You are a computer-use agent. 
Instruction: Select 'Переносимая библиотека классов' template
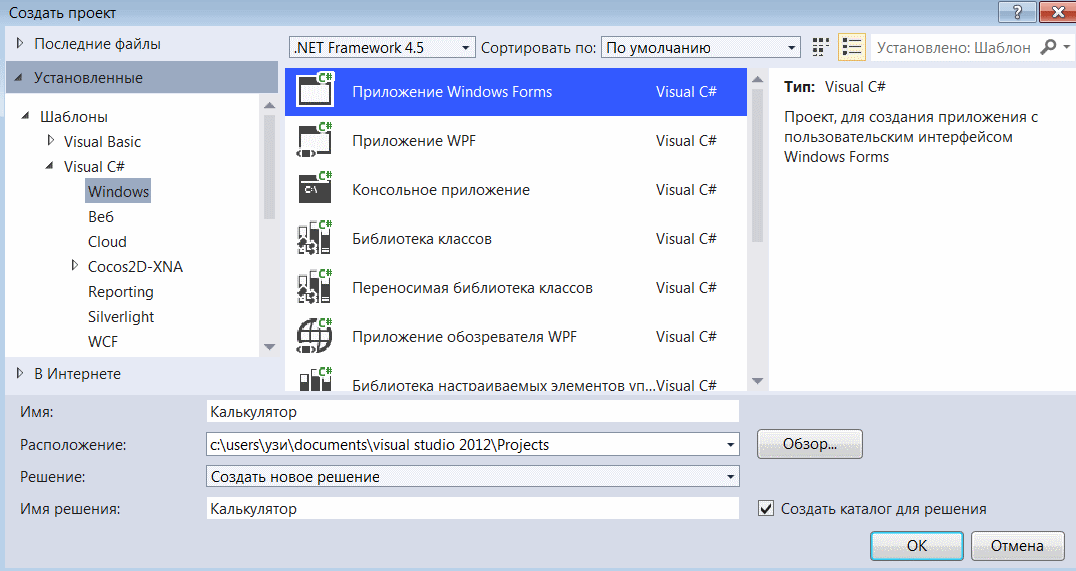tap(516, 288)
